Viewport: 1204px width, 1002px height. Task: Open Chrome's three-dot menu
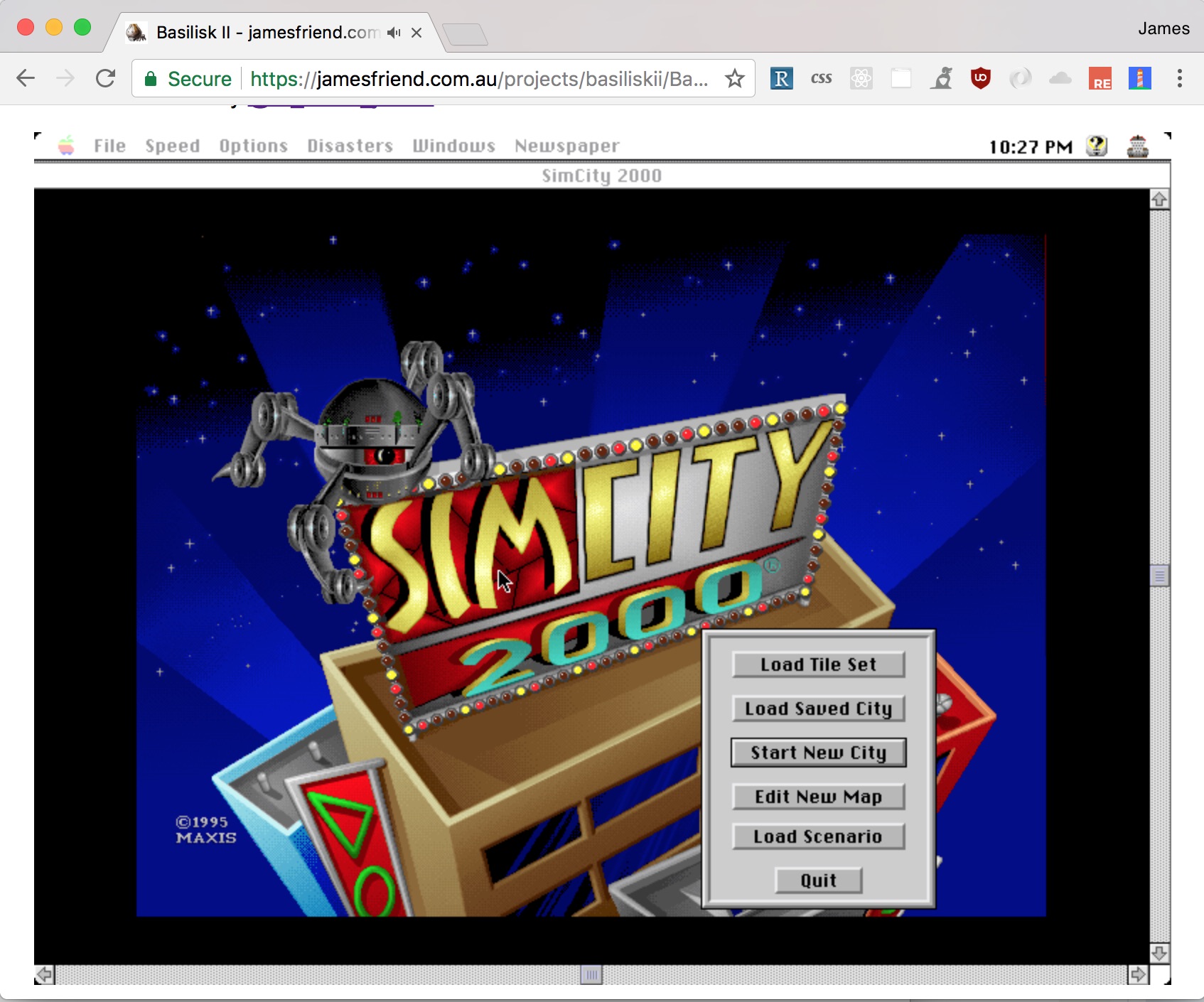(1181, 78)
